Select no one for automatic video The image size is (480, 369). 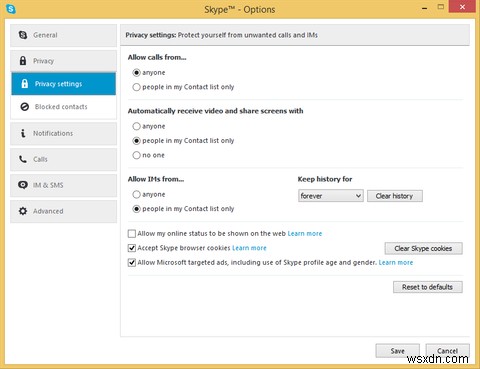point(136,155)
